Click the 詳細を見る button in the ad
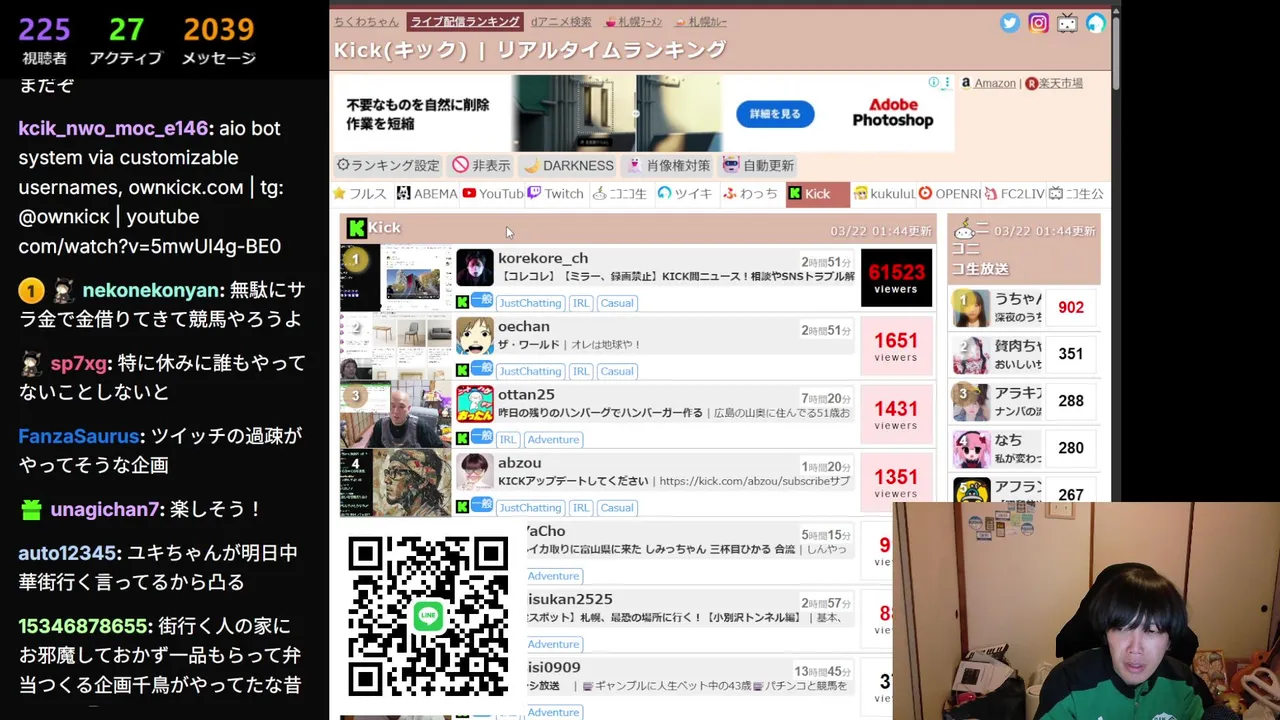This screenshot has height=720, width=1280. coord(775,114)
